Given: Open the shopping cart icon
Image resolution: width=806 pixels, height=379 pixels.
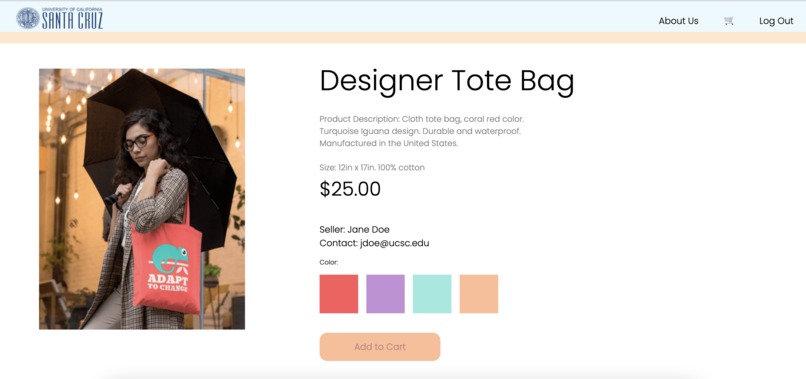Looking at the screenshot, I should pos(728,21).
